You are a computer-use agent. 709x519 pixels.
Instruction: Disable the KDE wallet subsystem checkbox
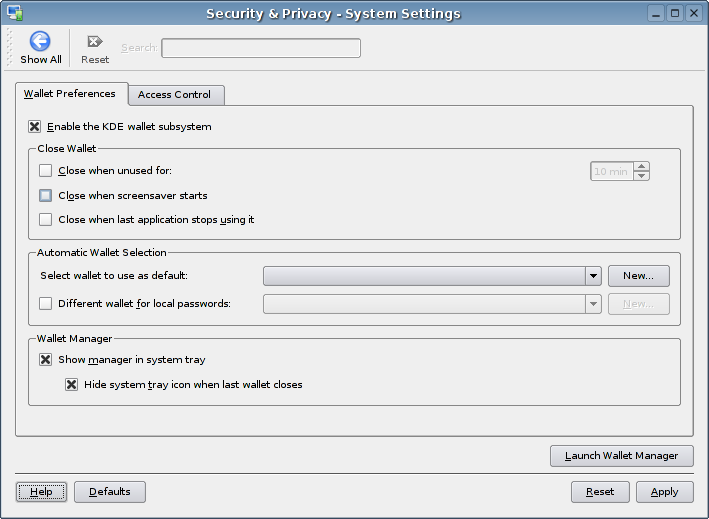click(x=35, y=127)
